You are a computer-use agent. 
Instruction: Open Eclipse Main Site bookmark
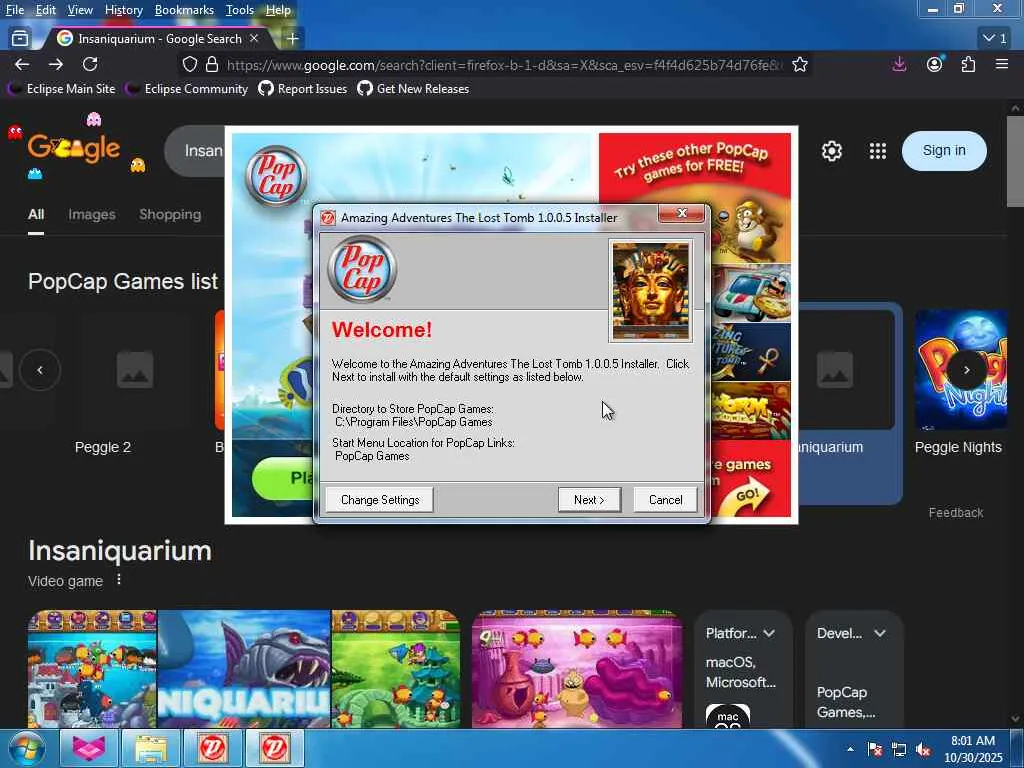pos(61,89)
